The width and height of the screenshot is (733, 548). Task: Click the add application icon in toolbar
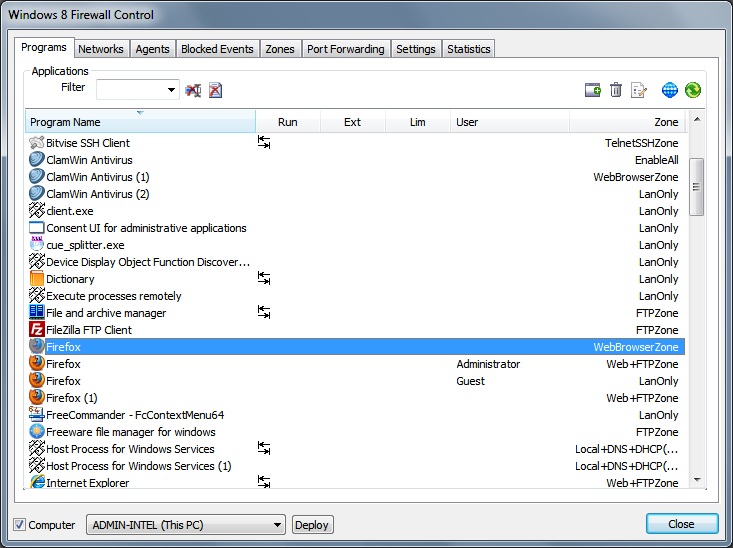(593, 90)
